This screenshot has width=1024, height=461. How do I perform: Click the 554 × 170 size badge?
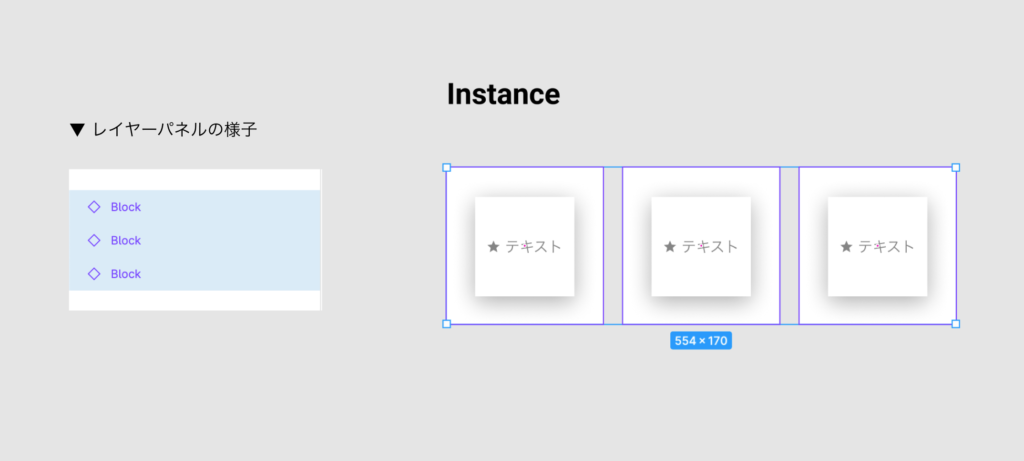[x=701, y=341]
